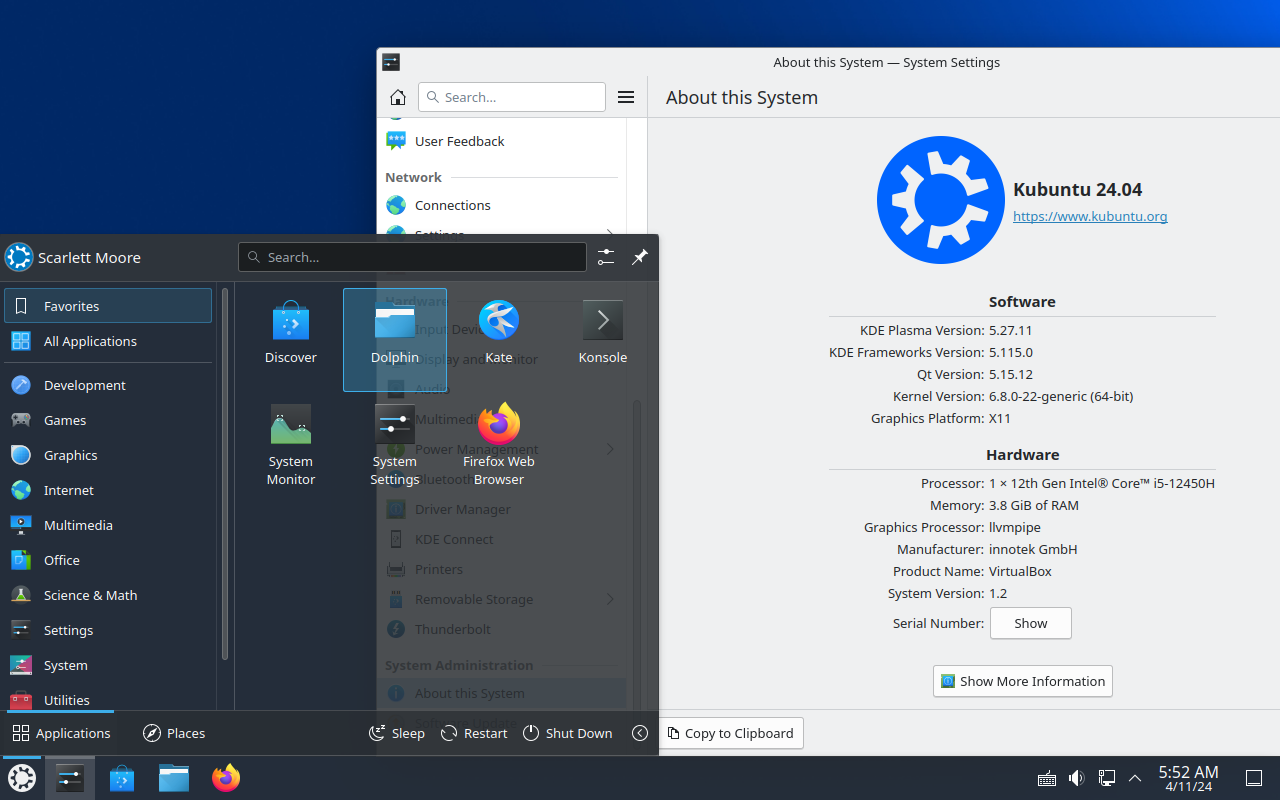Click the launcher search field

pos(412,257)
